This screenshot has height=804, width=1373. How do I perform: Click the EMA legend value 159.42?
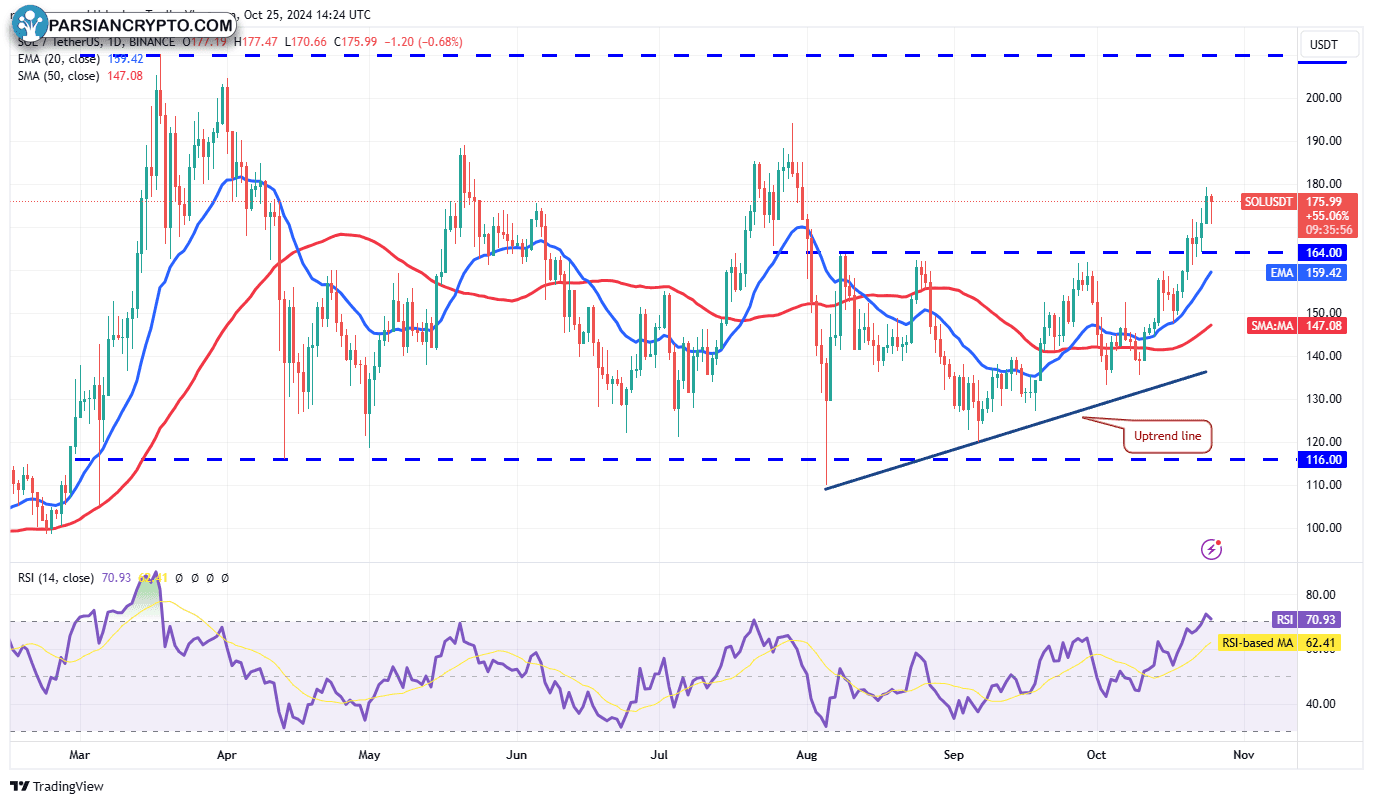[124, 59]
